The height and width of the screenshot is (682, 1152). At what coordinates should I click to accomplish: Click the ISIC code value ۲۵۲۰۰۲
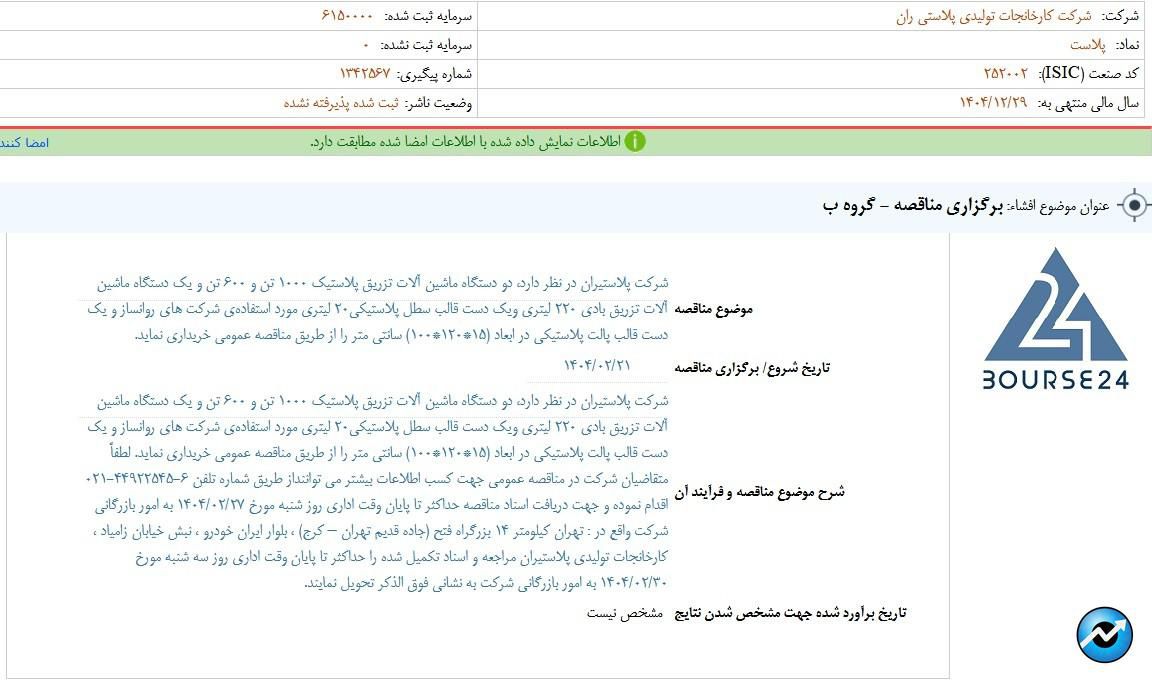[1006, 73]
